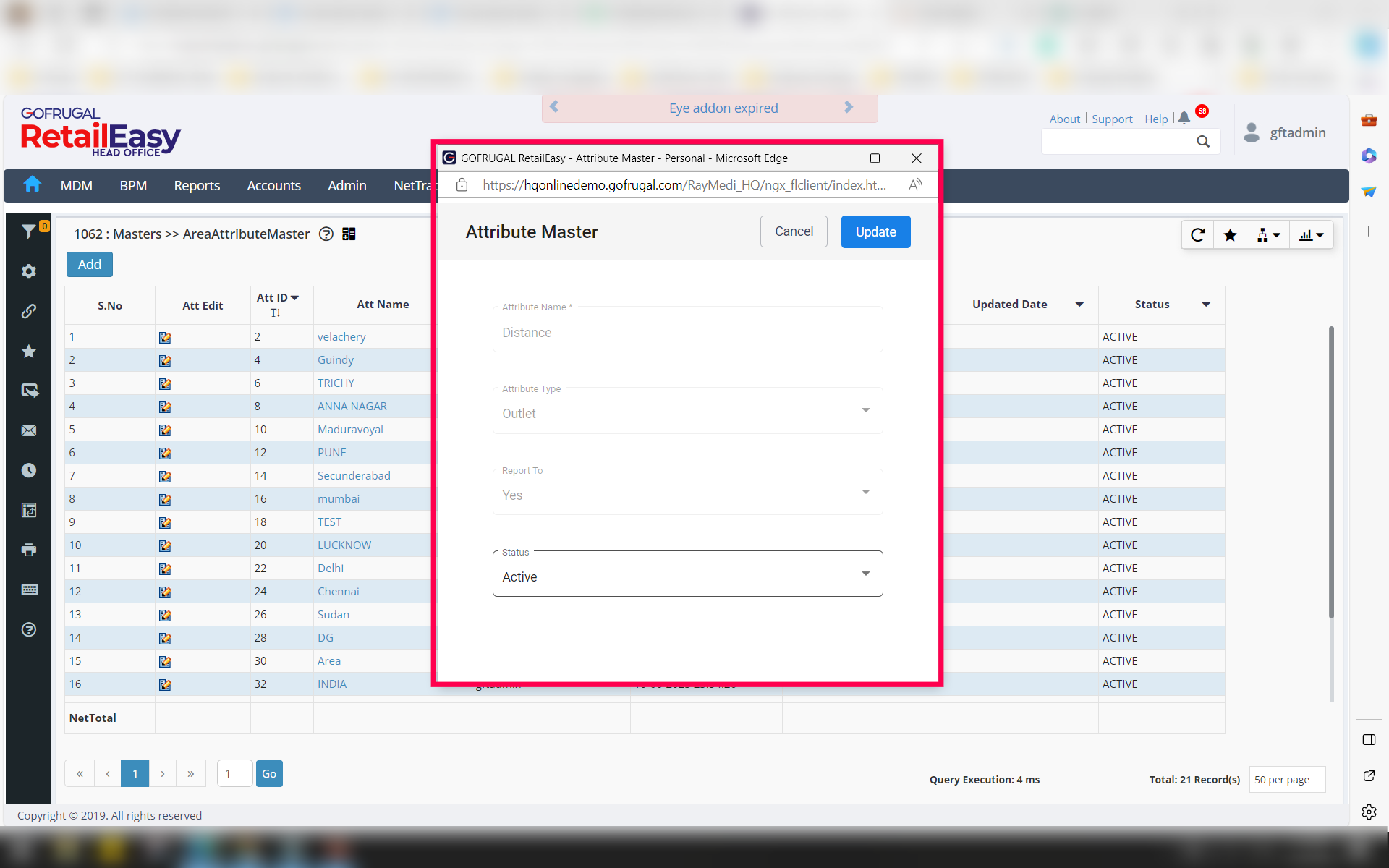This screenshot has width=1389, height=868.
Task: Click the filter funnel icon in sidebar
Action: 29,231
